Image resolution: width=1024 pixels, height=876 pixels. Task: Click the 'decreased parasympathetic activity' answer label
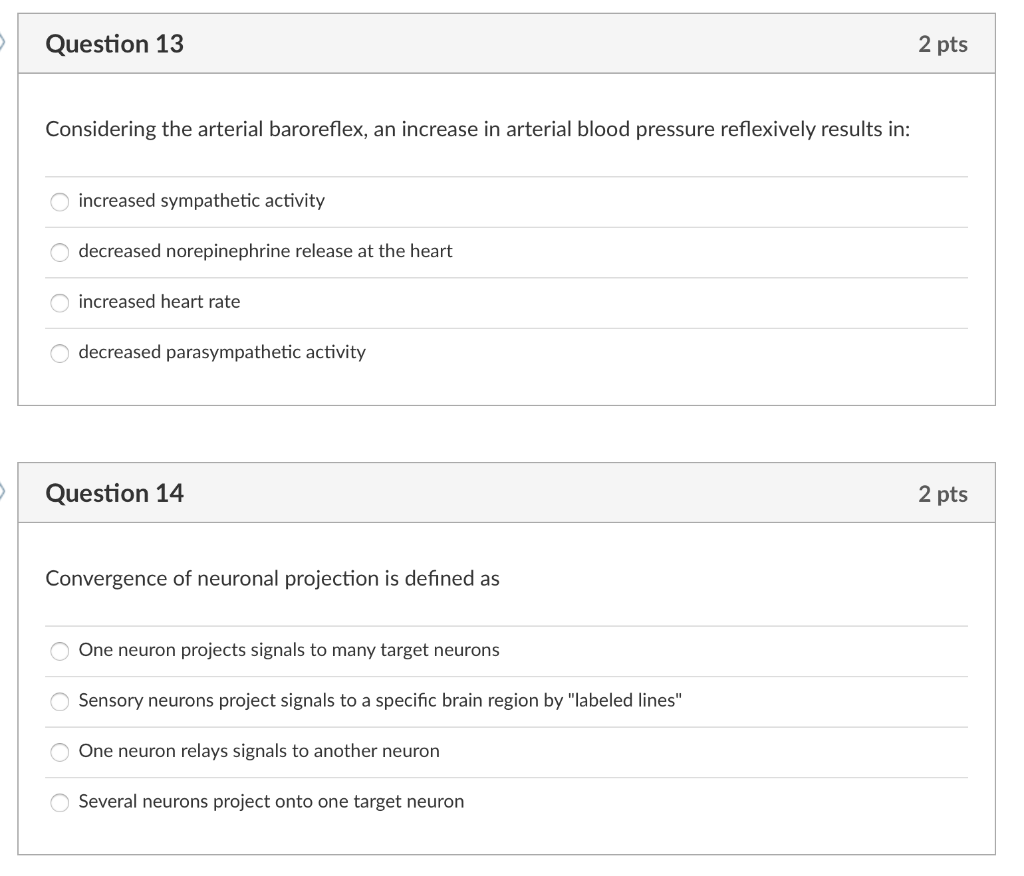(x=222, y=353)
